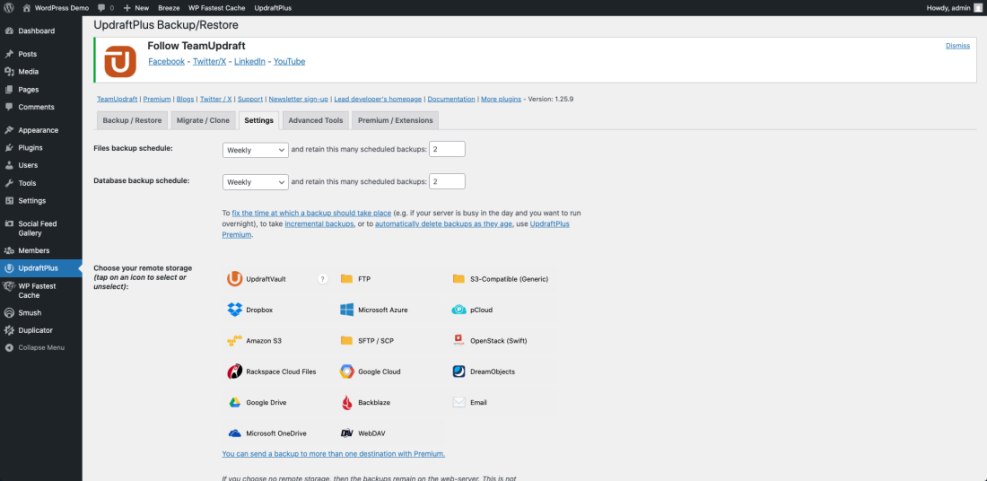Open Smush in the sidebar
Image resolution: width=987 pixels, height=481 pixels.
pos(41,312)
